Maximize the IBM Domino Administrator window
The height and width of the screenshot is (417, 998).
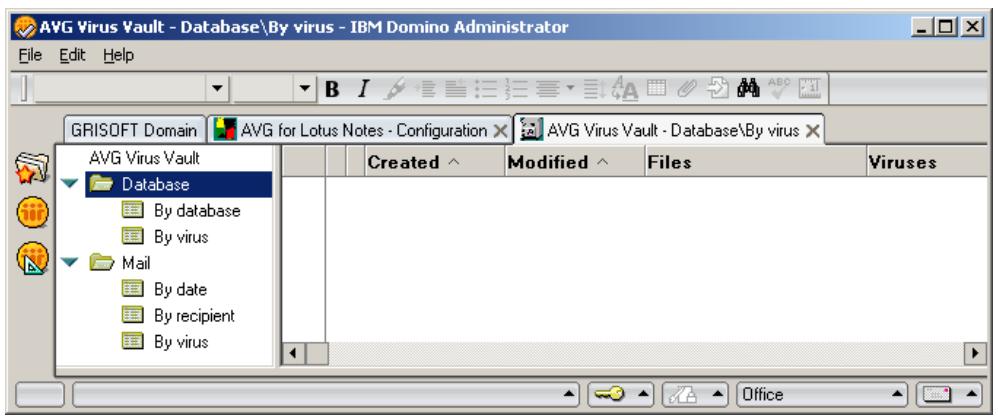click(x=948, y=27)
